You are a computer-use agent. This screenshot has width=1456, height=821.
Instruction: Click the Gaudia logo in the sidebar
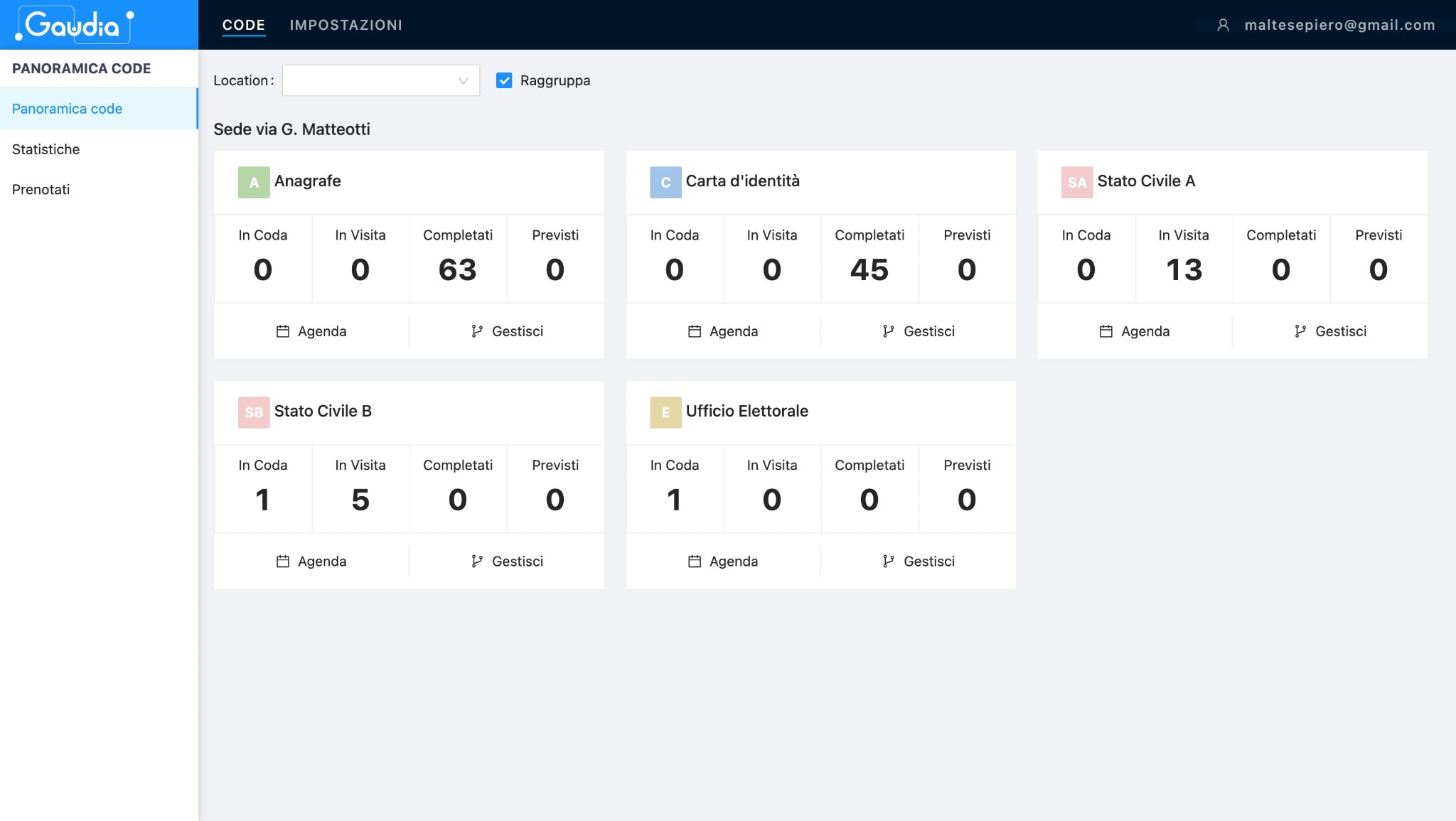pyautogui.click(x=71, y=24)
